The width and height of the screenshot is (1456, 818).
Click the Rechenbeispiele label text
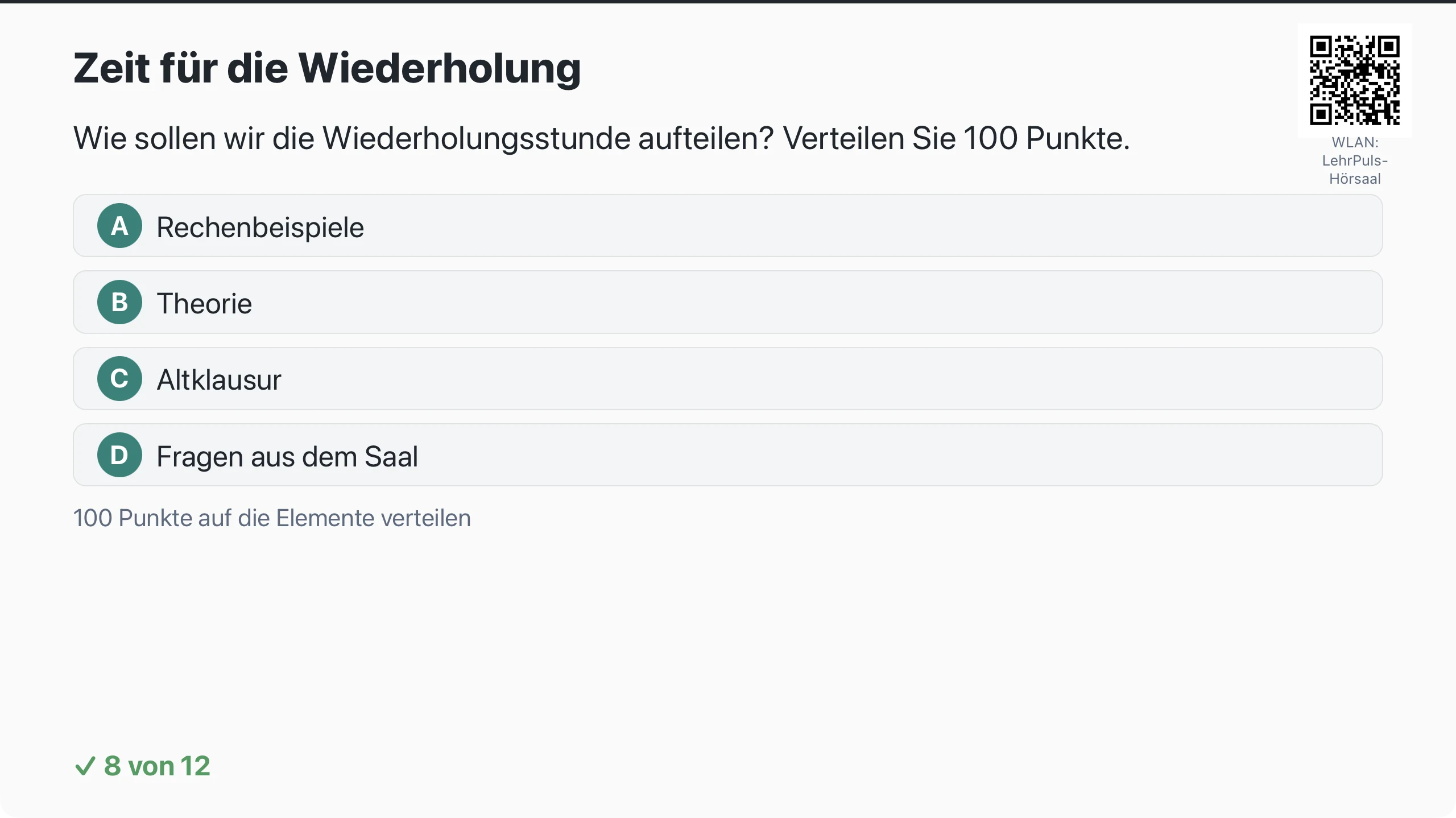point(260,228)
